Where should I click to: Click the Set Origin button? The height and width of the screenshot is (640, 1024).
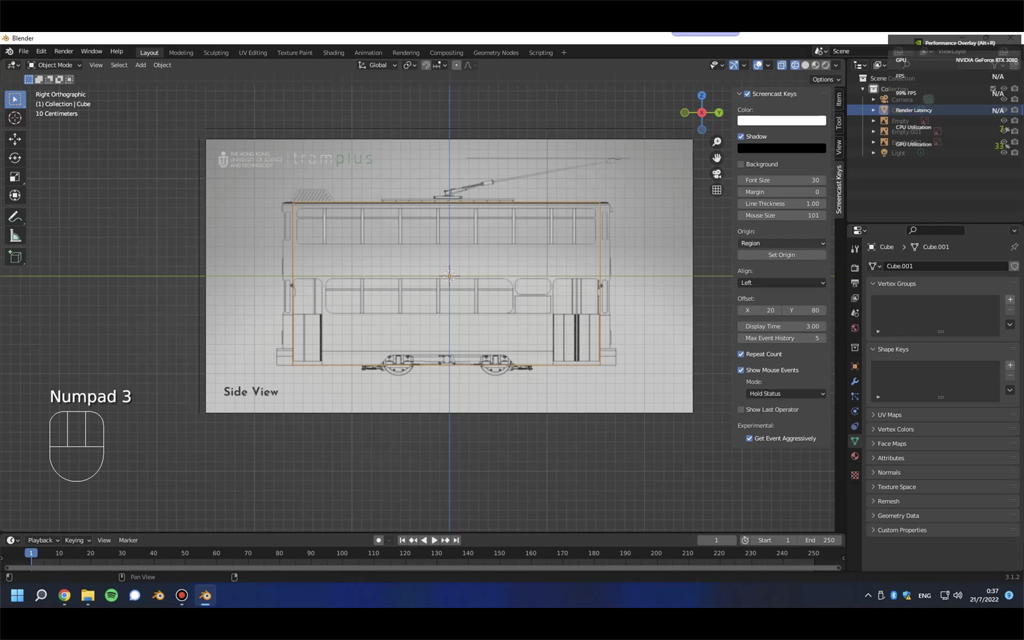click(782, 255)
